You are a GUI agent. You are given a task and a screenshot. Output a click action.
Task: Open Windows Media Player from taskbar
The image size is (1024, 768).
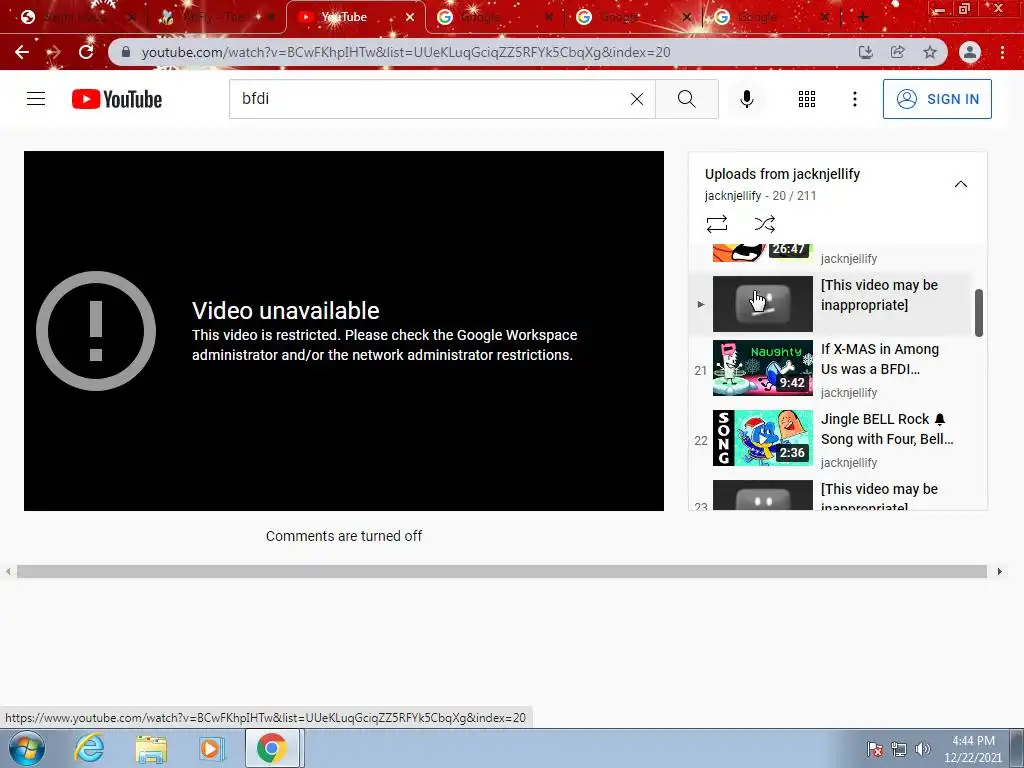[x=212, y=748]
